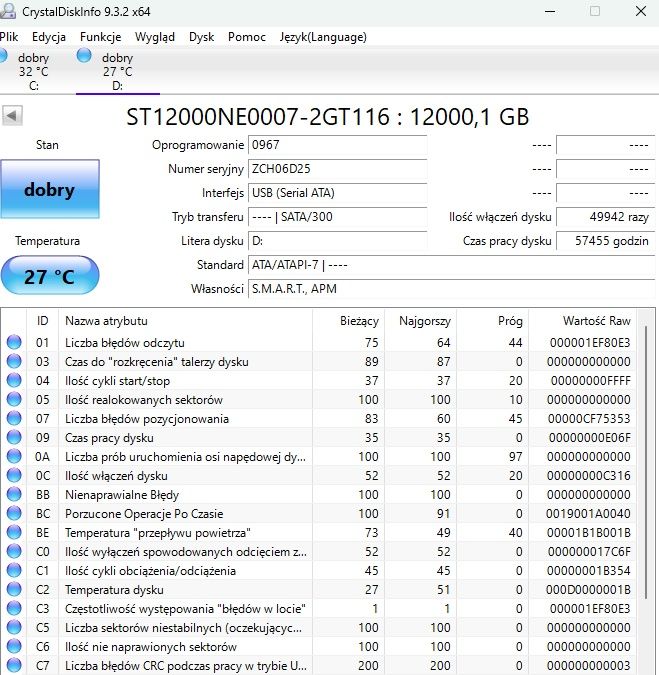Click the power-on count field 49942 razy
Viewport: 659px width, 675px height.
pyautogui.click(x=606, y=217)
